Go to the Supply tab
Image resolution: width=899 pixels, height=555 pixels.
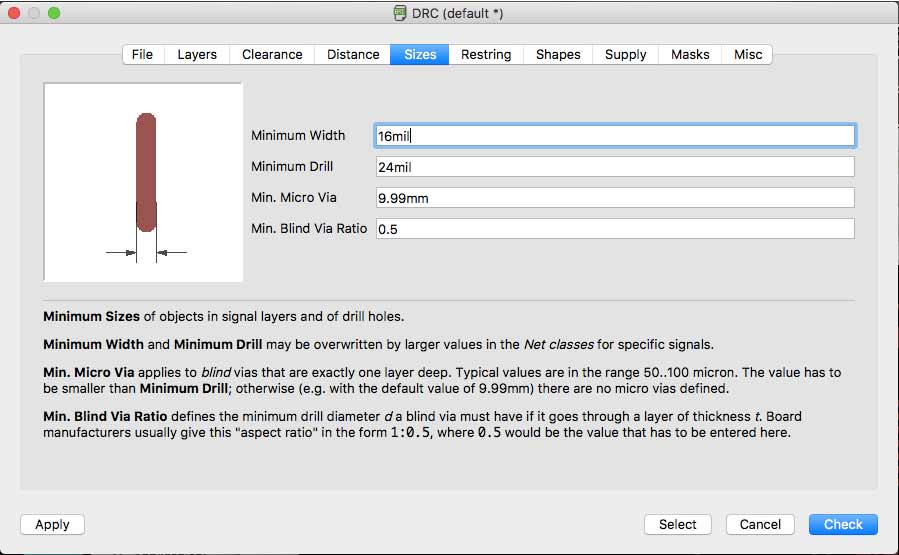click(x=626, y=54)
